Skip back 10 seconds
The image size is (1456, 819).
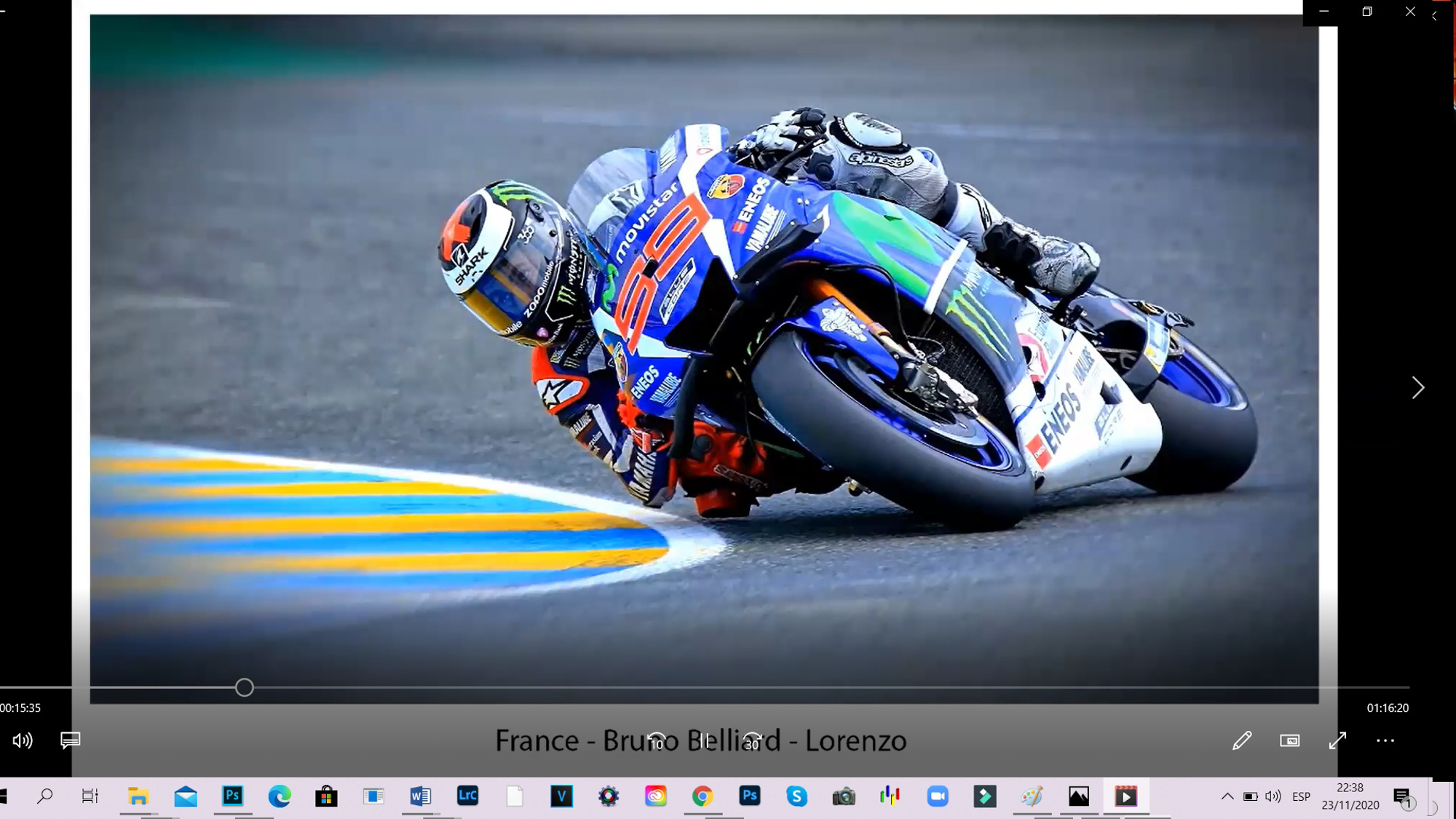(657, 741)
